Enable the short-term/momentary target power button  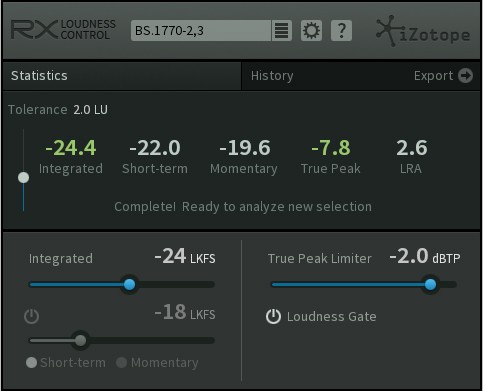[x=32, y=316]
